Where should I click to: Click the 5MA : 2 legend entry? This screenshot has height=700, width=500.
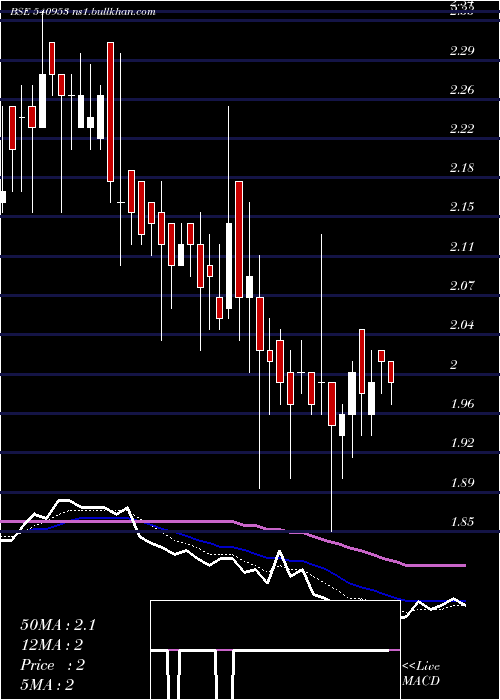(x=47, y=684)
